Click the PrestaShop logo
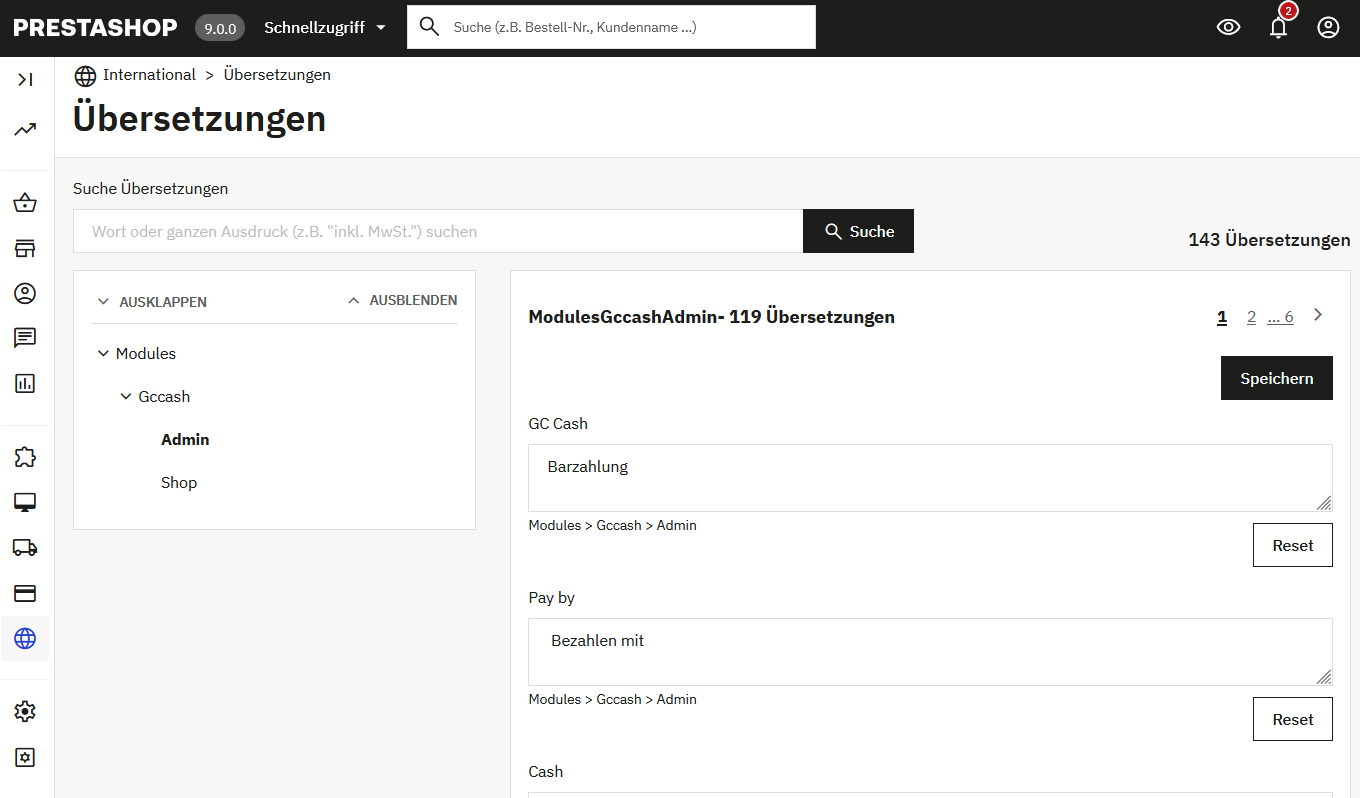Screen dimensions: 1360x798 point(95,27)
